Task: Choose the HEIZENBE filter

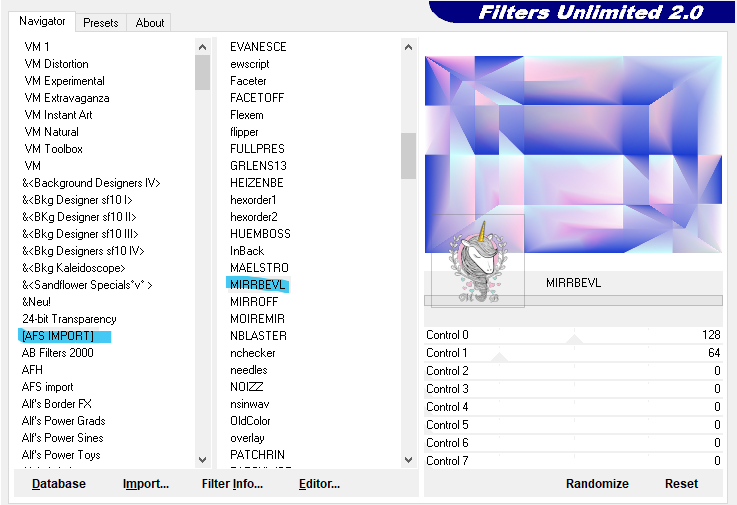Action: click(257, 183)
